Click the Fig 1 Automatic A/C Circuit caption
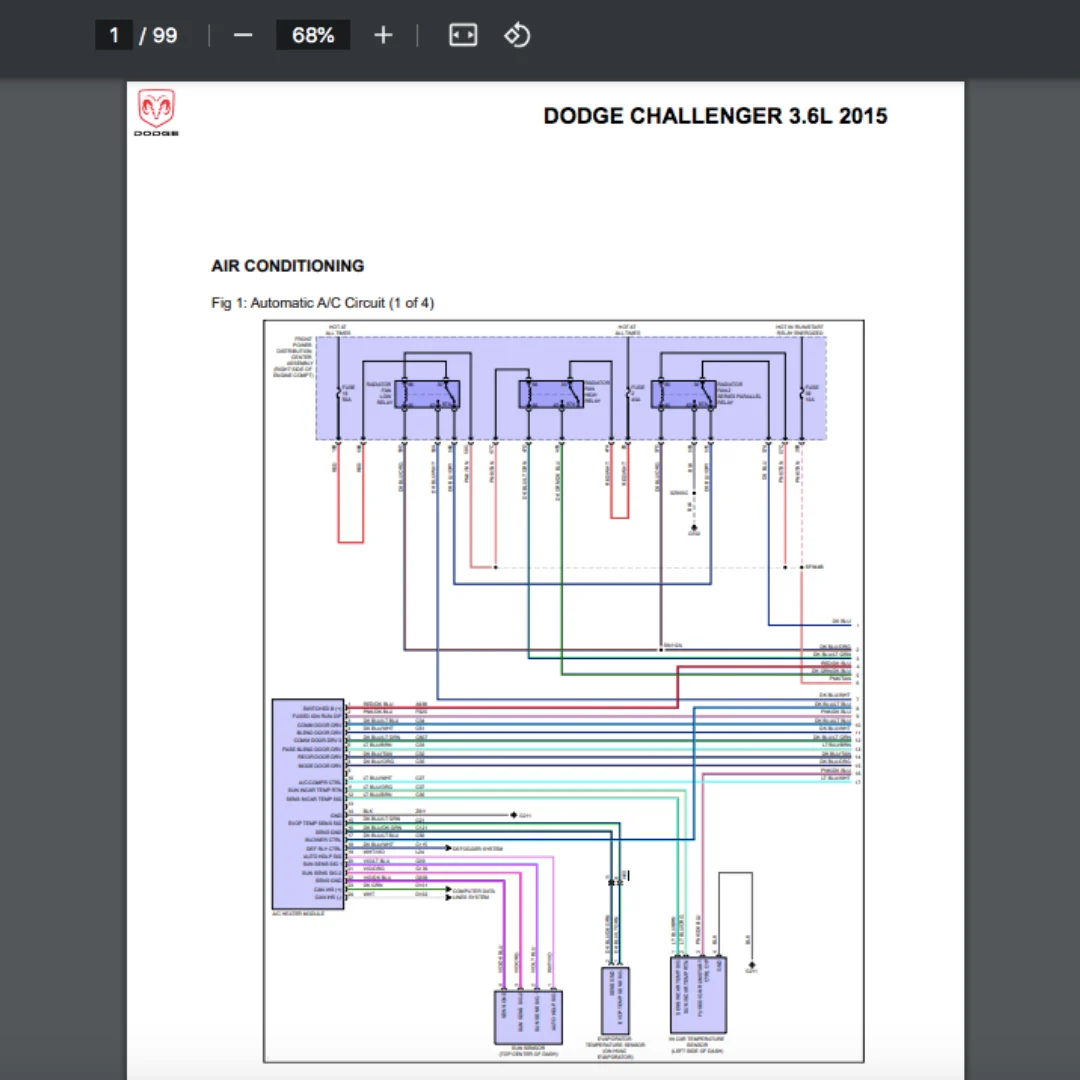1080x1080 pixels. coord(322,303)
